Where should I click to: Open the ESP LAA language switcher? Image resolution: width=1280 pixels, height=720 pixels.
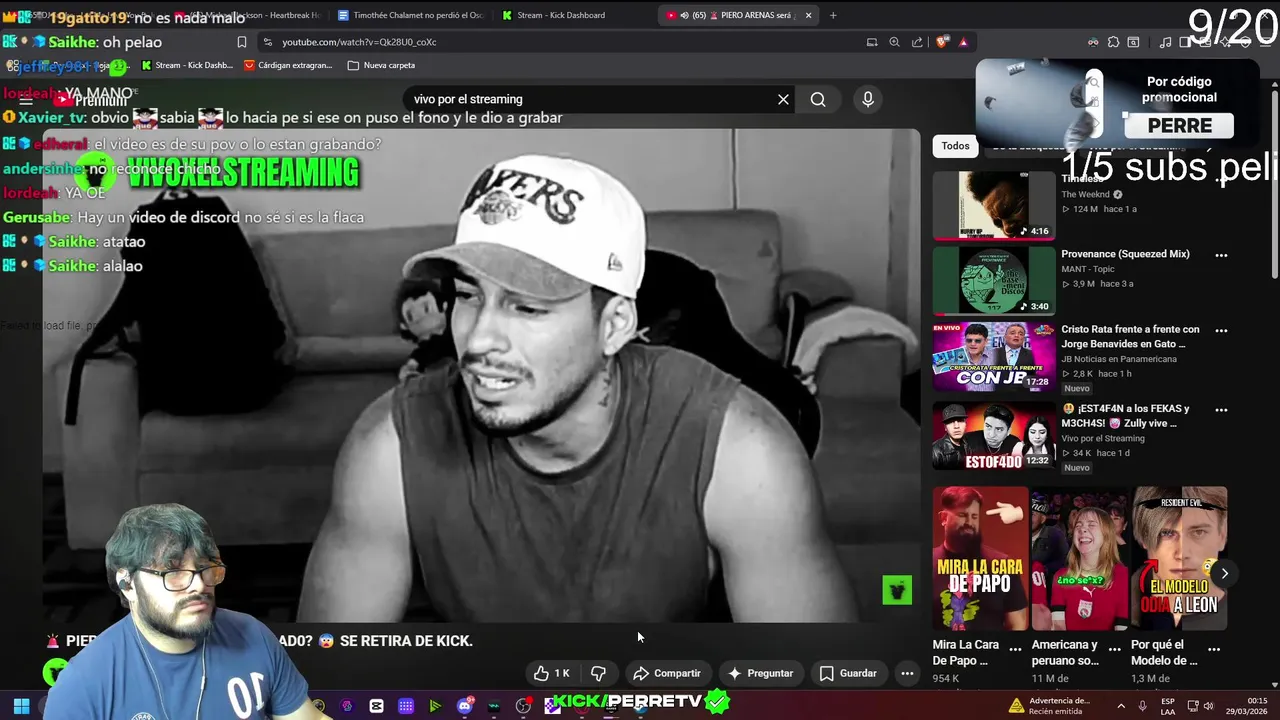point(1167,706)
